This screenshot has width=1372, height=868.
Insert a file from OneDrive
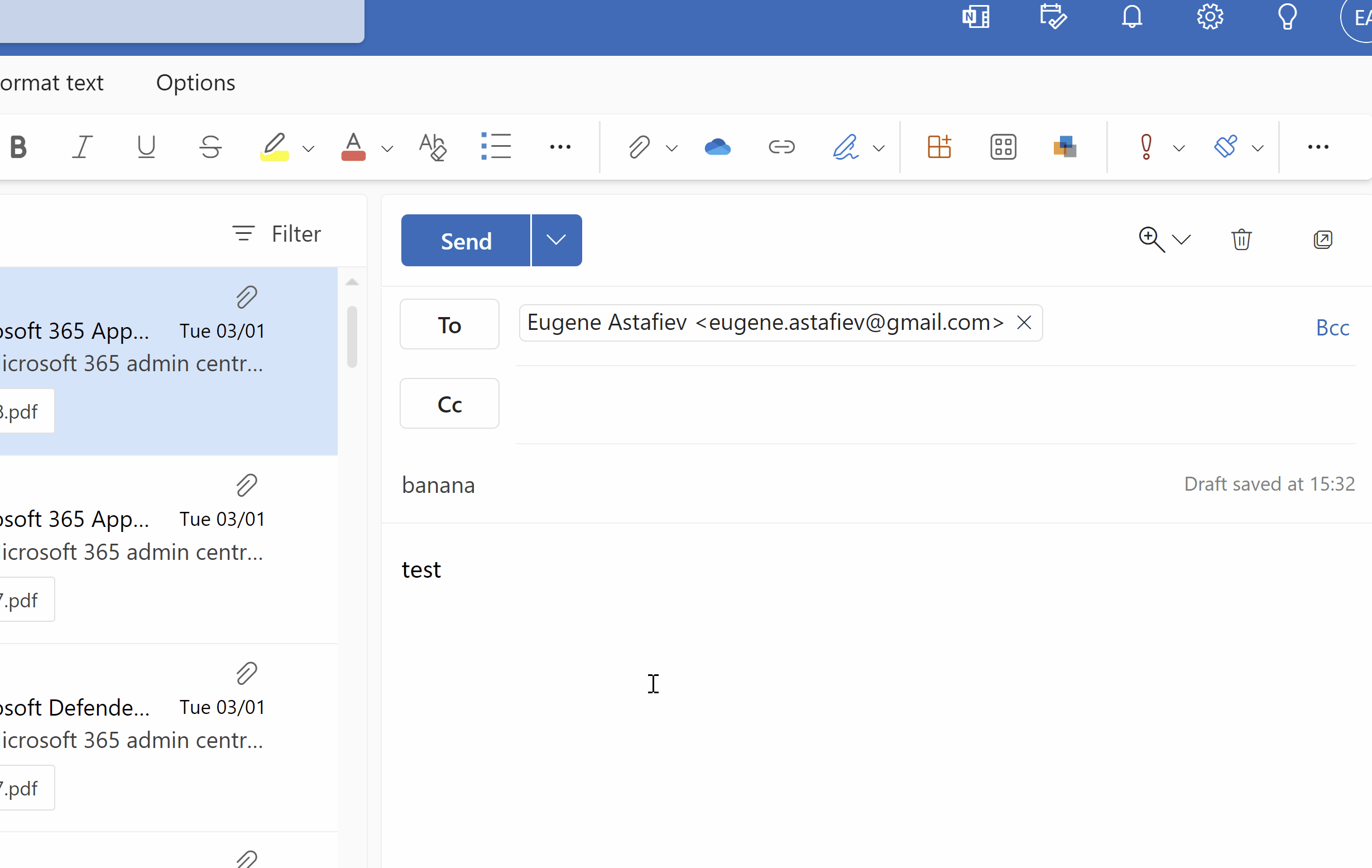pos(717,146)
